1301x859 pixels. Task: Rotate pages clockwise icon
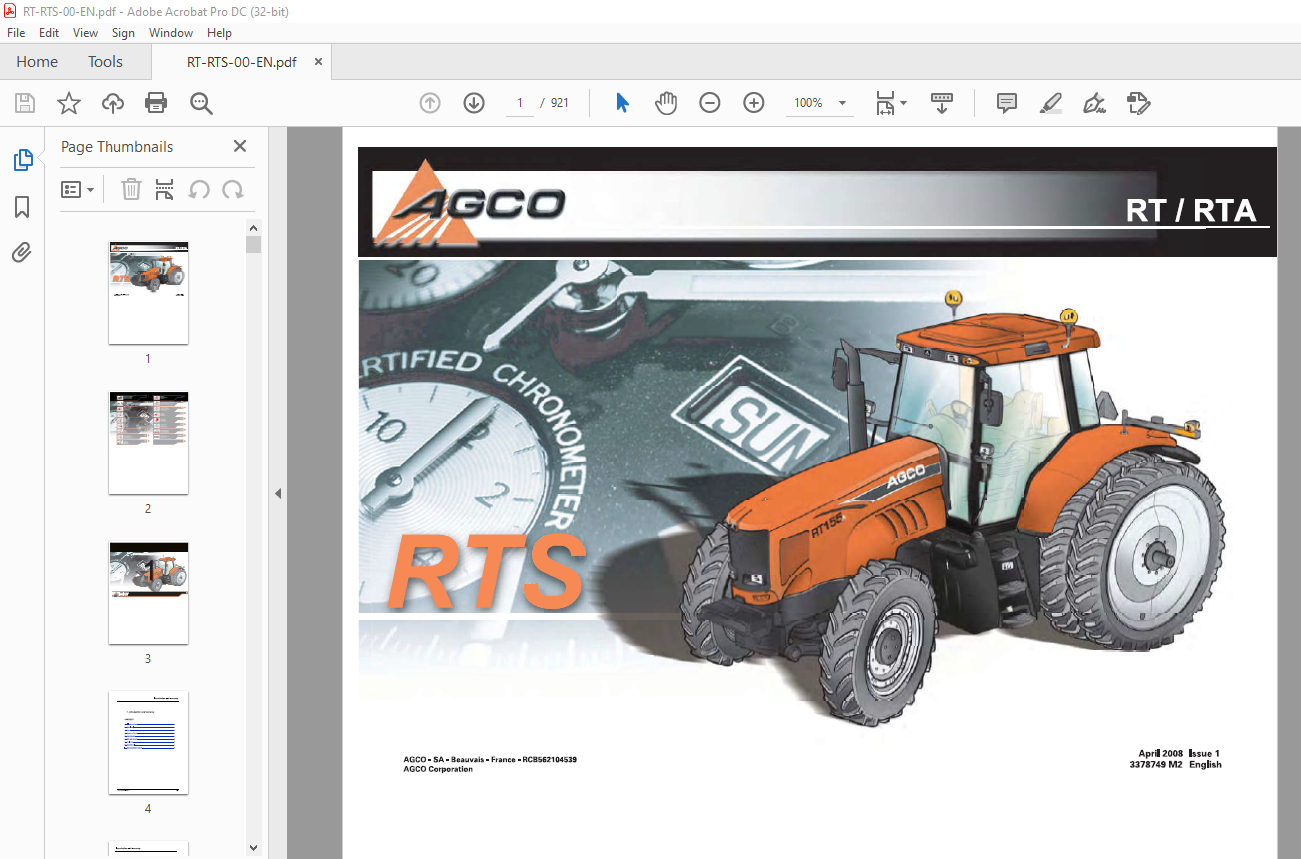coord(233,189)
